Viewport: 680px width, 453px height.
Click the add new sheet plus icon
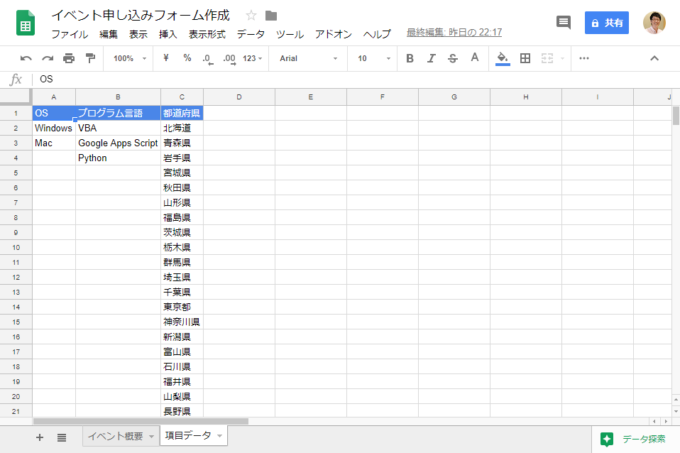(x=40, y=437)
